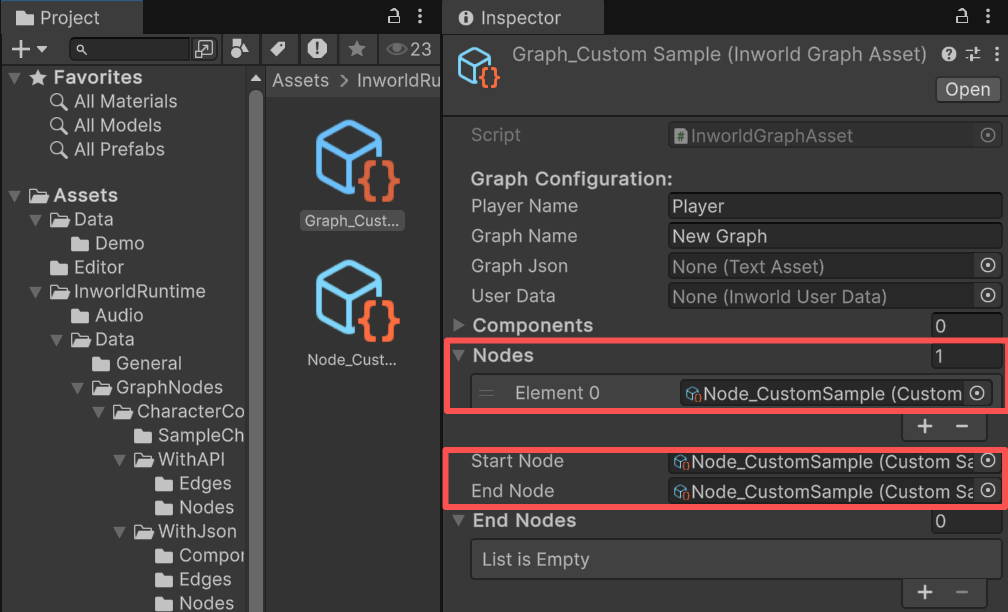Viewport: 1008px width, 612px height.
Task: Expand the Components section
Action: pyautogui.click(x=459, y=325)
